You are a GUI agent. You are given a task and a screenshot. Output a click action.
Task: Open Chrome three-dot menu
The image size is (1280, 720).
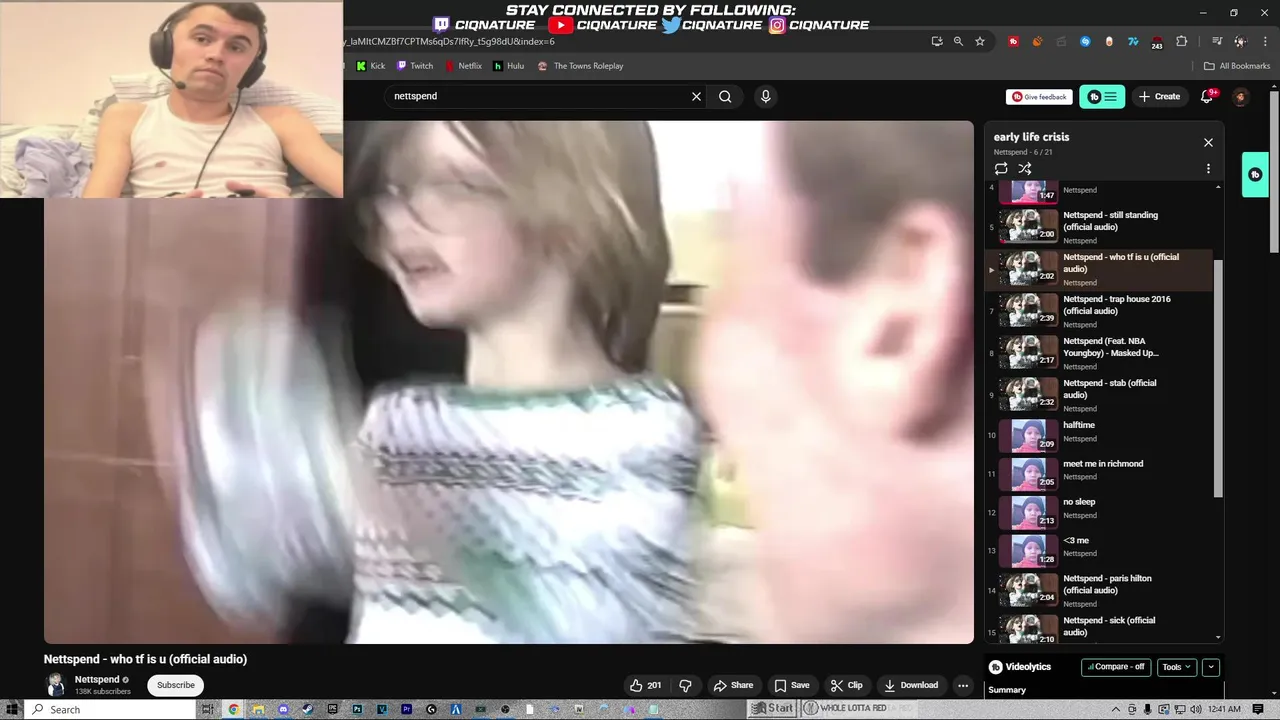point(1265,41)
